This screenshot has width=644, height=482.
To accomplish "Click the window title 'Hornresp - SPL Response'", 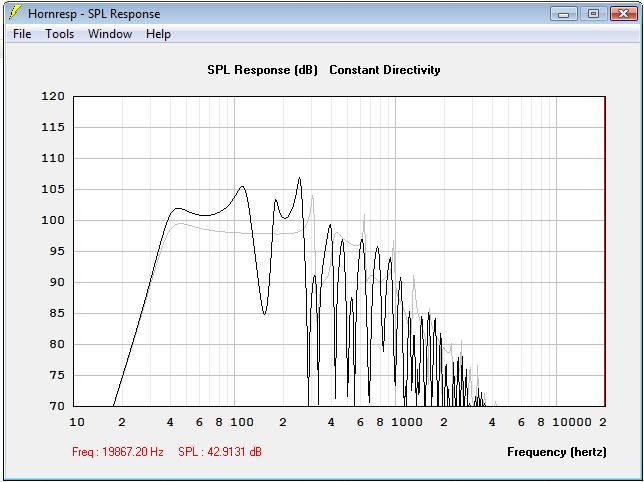I will tap(94, 14).
